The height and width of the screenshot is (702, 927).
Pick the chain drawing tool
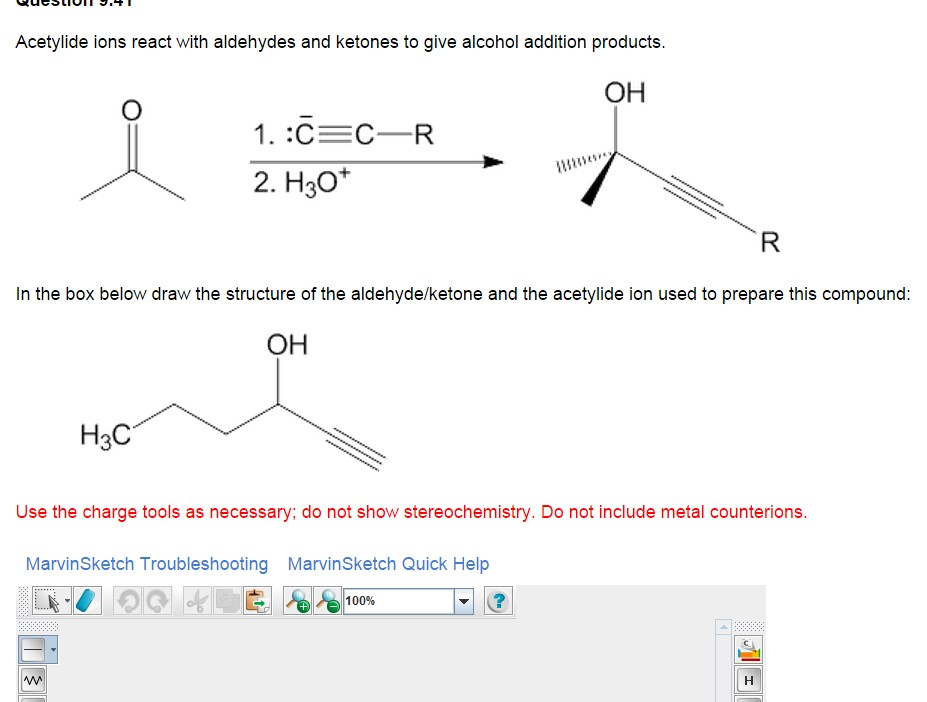point(33,680)
